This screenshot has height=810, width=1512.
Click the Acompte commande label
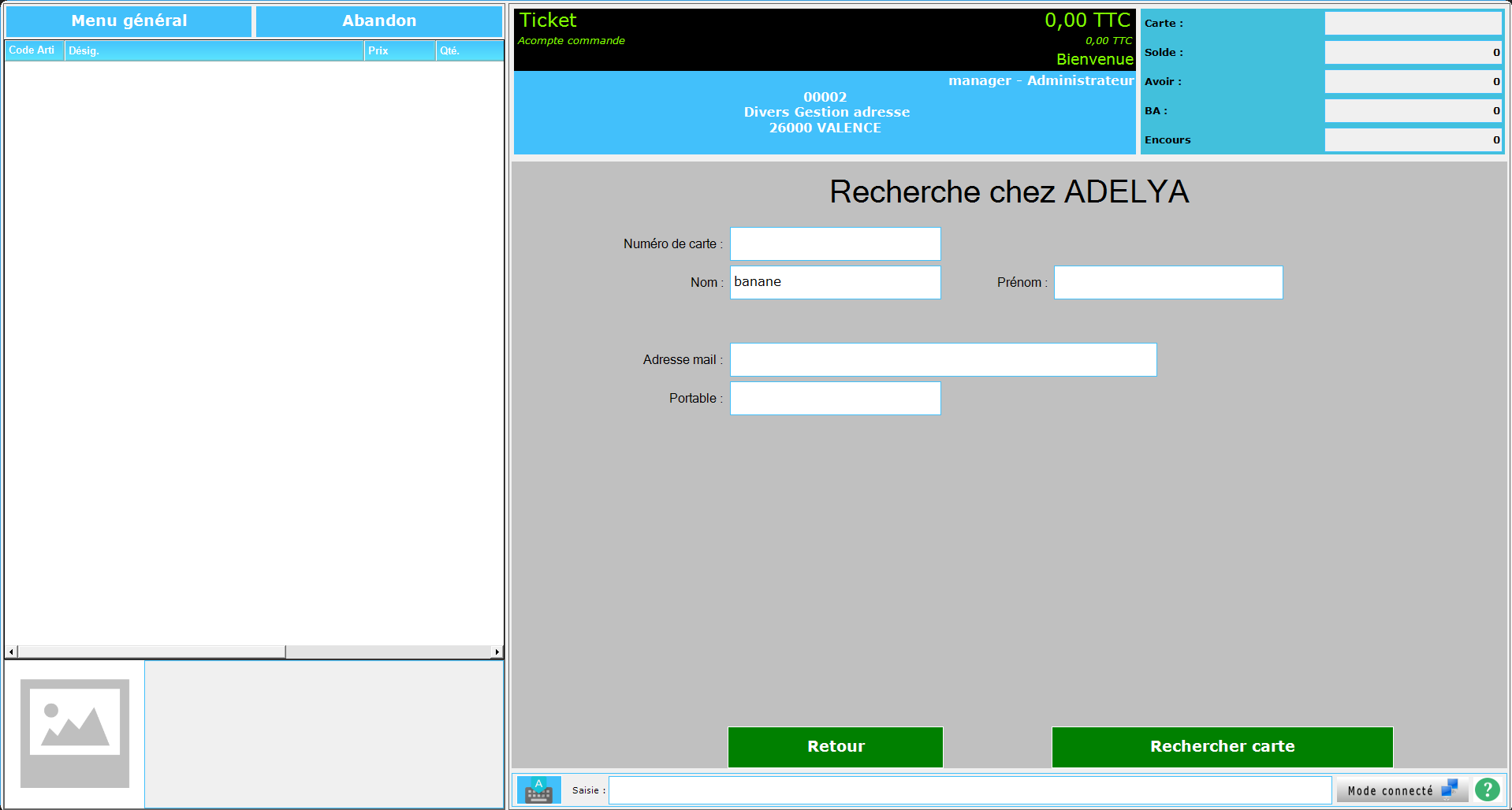(572, 41)
